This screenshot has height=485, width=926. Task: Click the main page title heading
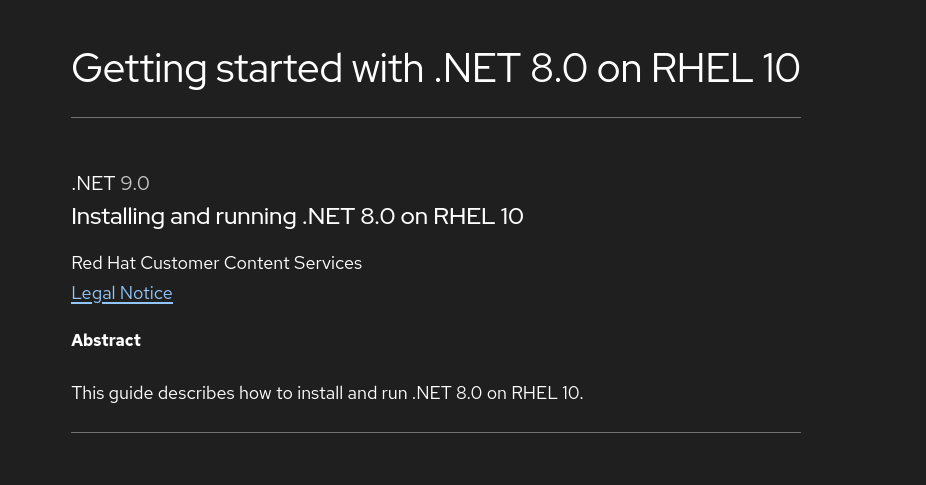435,68
